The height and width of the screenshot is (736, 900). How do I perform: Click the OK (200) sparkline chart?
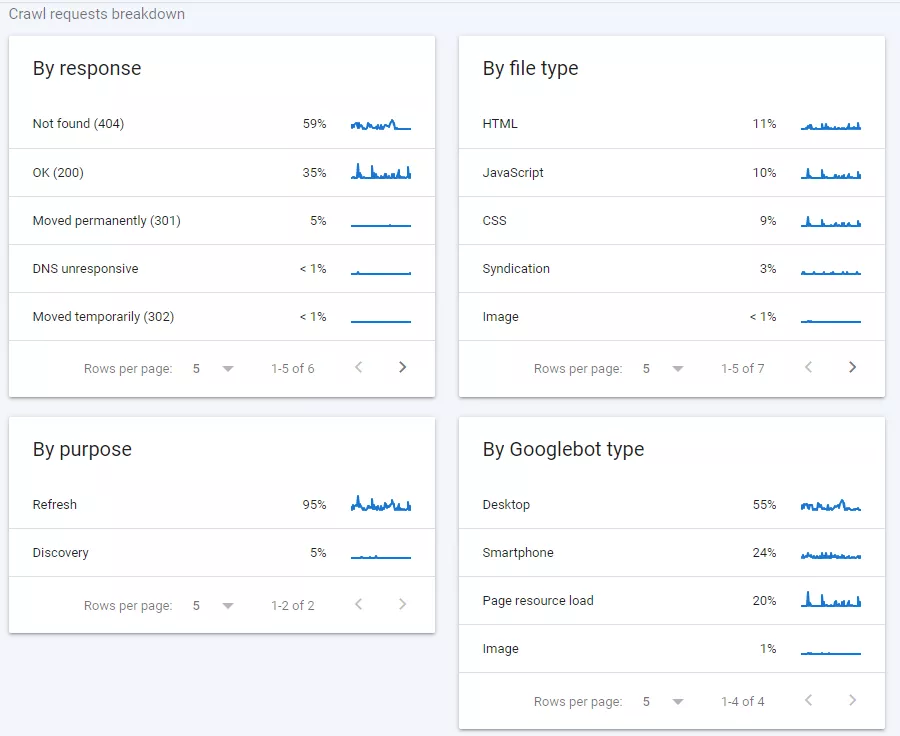[x=381, y=171]
